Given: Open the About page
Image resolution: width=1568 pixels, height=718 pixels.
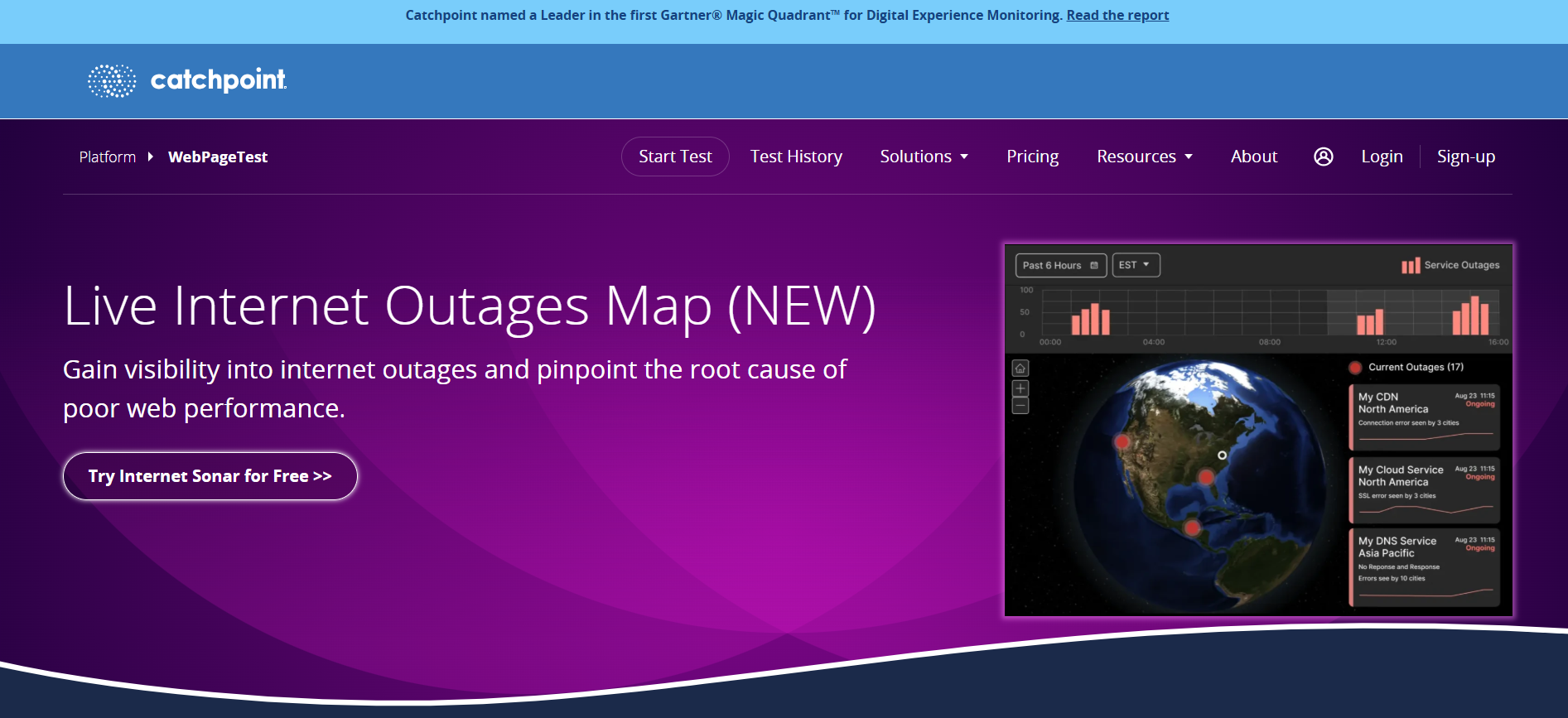Looking at the screenshot, I should [x=1253, y=157].
